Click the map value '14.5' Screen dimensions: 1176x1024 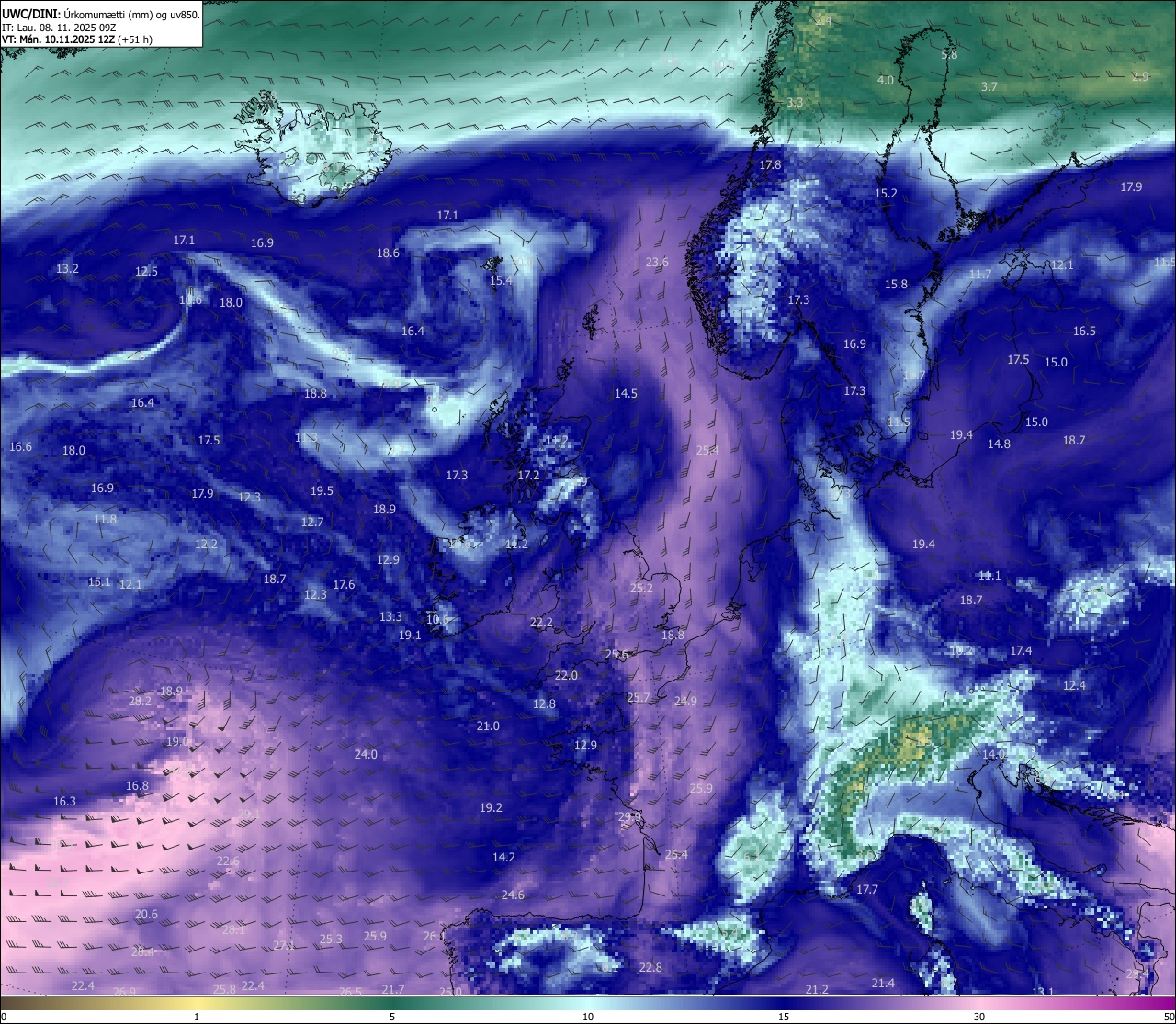click(x=626, y=393)
